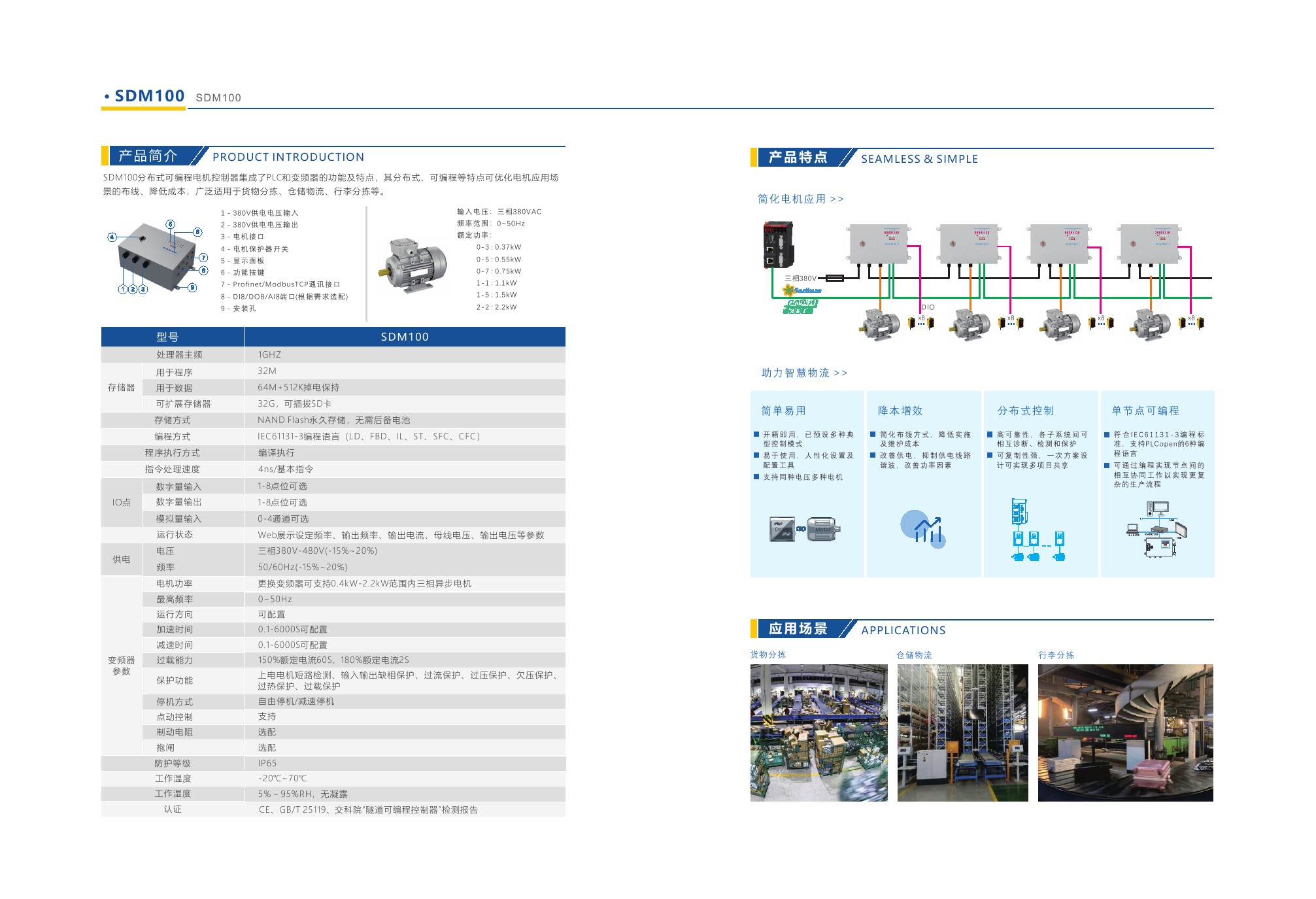Select the 应用场景 section header
This screenshot has width=1316, height=899.
tap(798, 629)
